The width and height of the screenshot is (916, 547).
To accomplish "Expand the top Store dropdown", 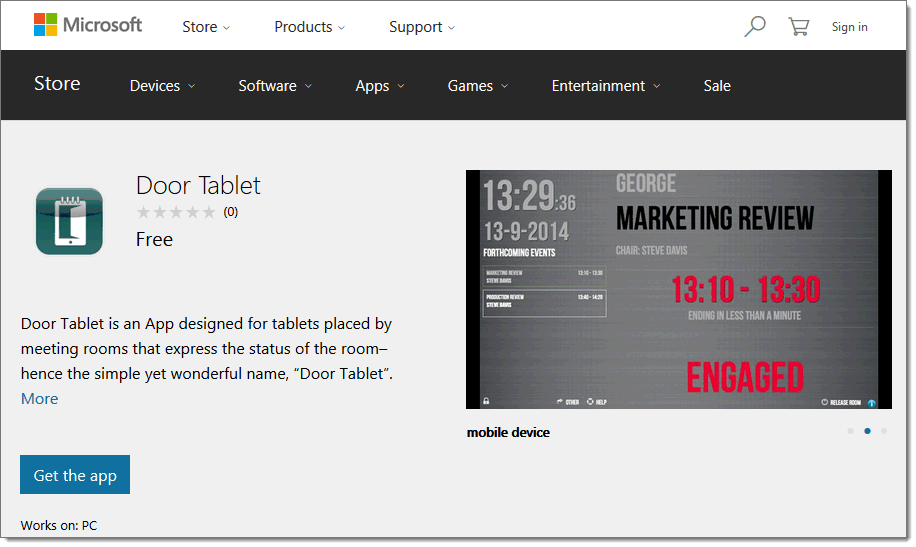I will [x=206, y=27].
